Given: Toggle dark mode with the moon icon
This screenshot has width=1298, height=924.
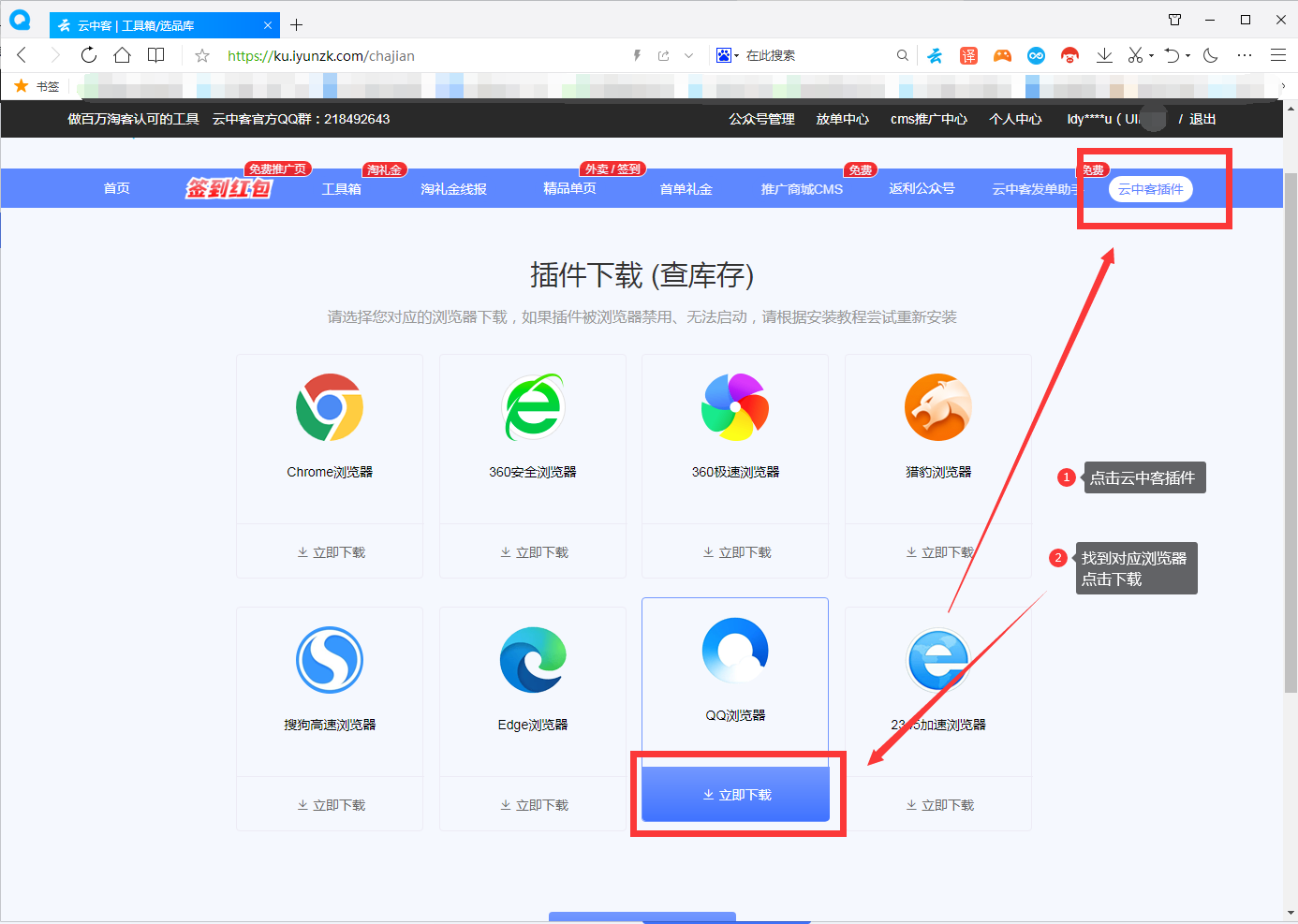Looking at the screenshot, I should (x=1209, y=55).
